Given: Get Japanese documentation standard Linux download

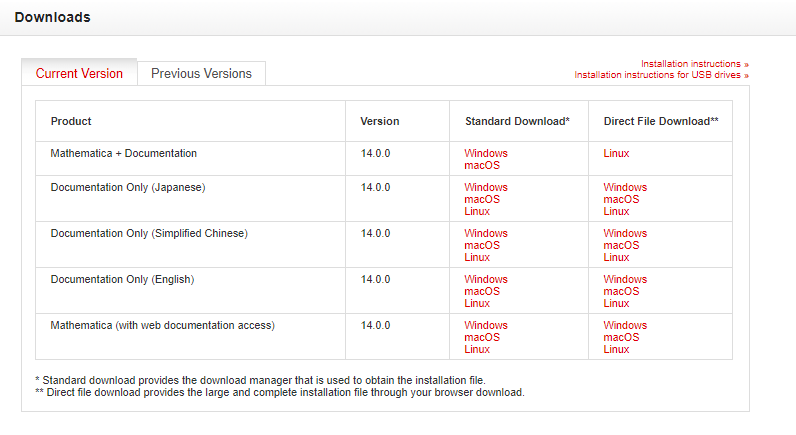Looking at the screenshot, I should click(477, 211).
